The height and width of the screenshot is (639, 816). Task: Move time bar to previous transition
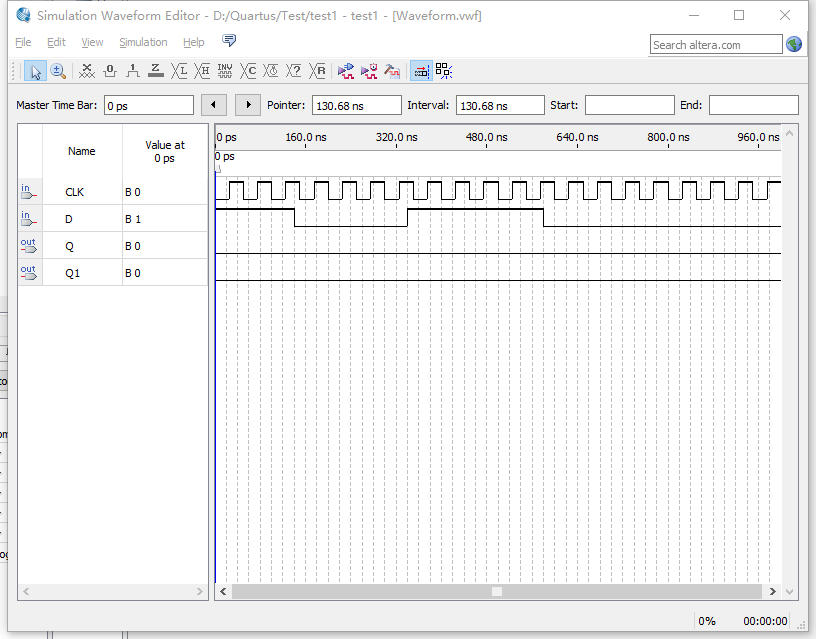tap(214, 105)
